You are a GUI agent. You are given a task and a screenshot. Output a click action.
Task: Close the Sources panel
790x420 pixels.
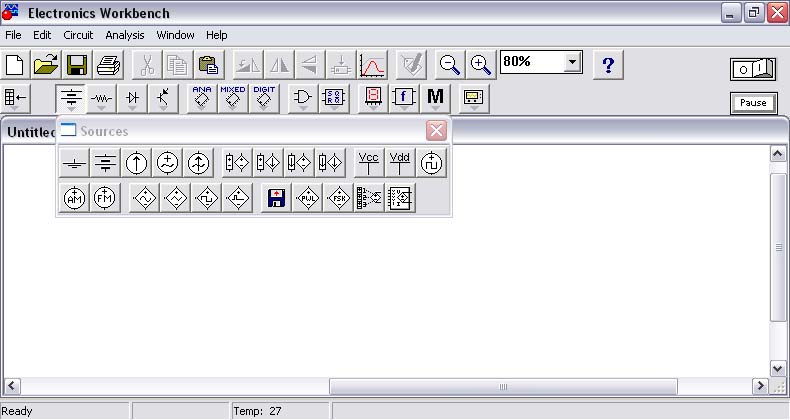[x=436, y=131]
